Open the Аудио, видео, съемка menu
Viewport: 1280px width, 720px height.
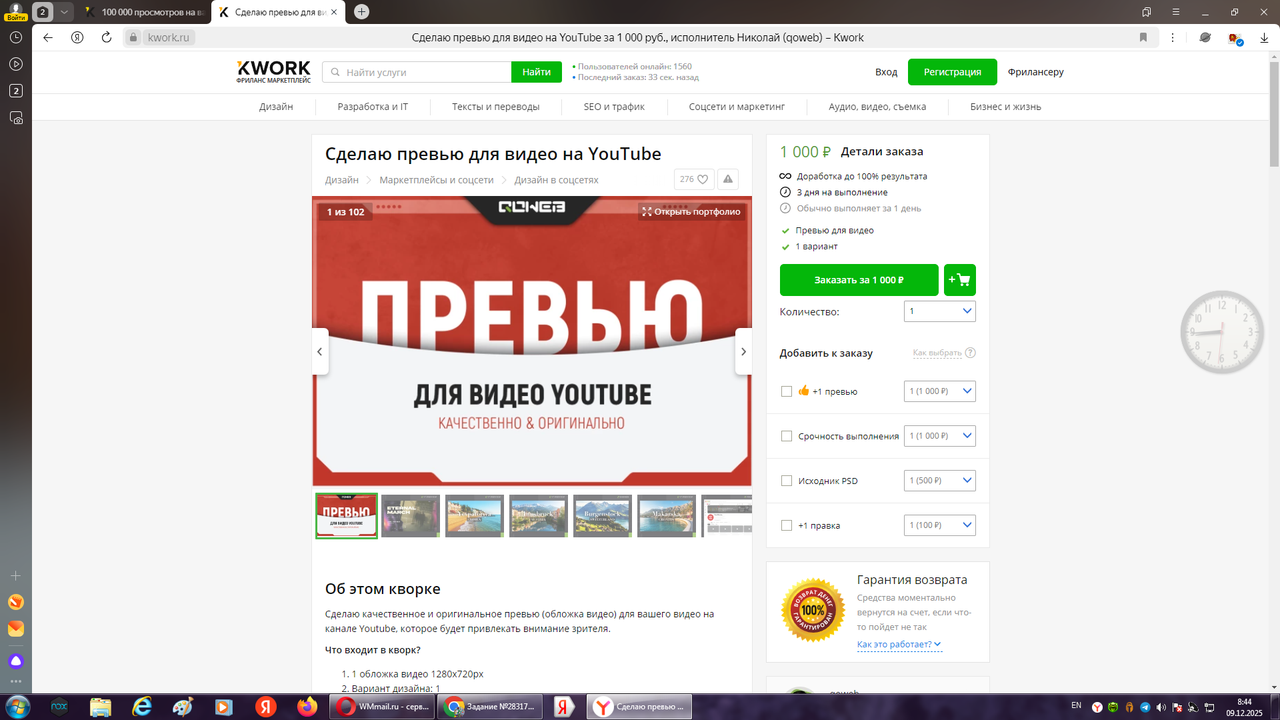(877, 106)
